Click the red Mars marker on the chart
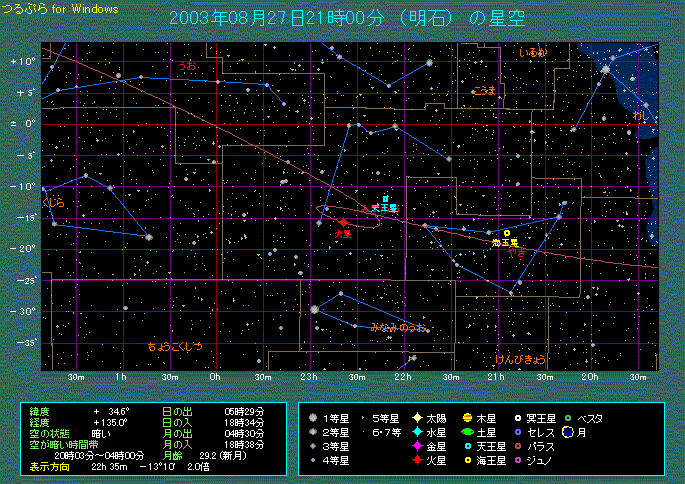 click(343, 222)
